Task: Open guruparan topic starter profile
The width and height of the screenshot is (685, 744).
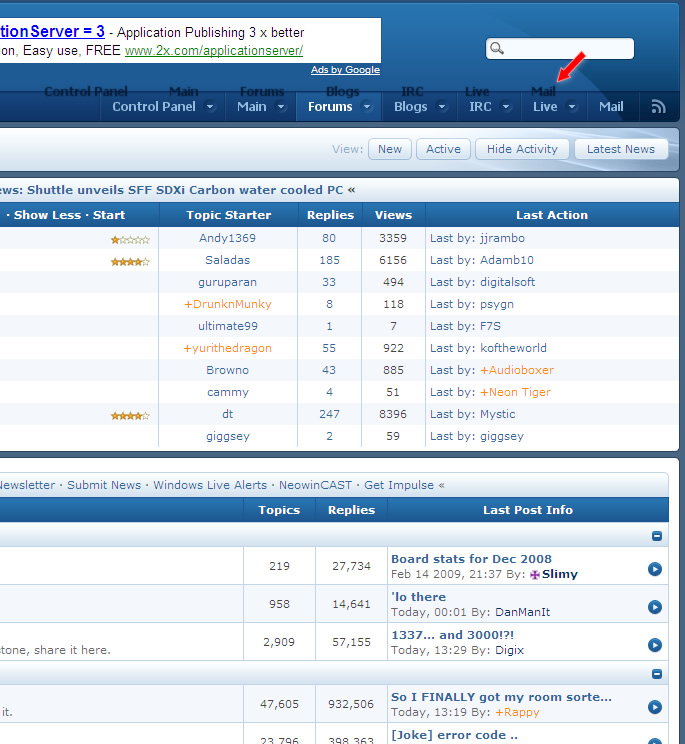Action: tap(227, 282)
